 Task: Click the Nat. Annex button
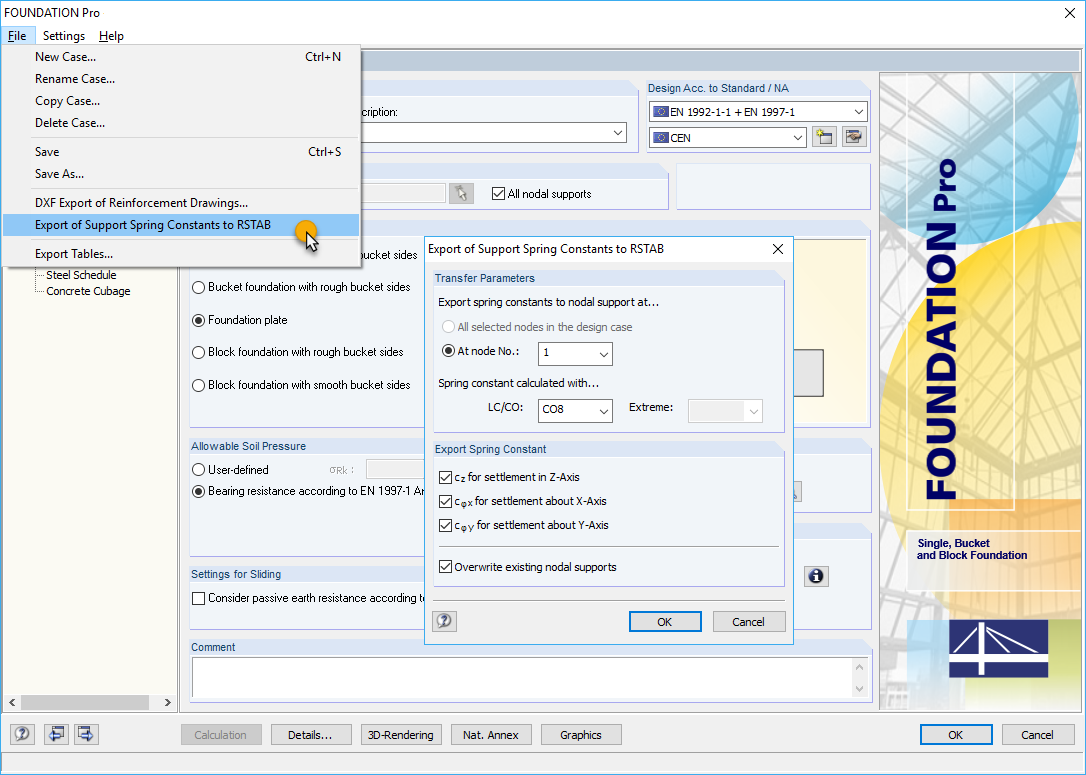pos(491,735)
